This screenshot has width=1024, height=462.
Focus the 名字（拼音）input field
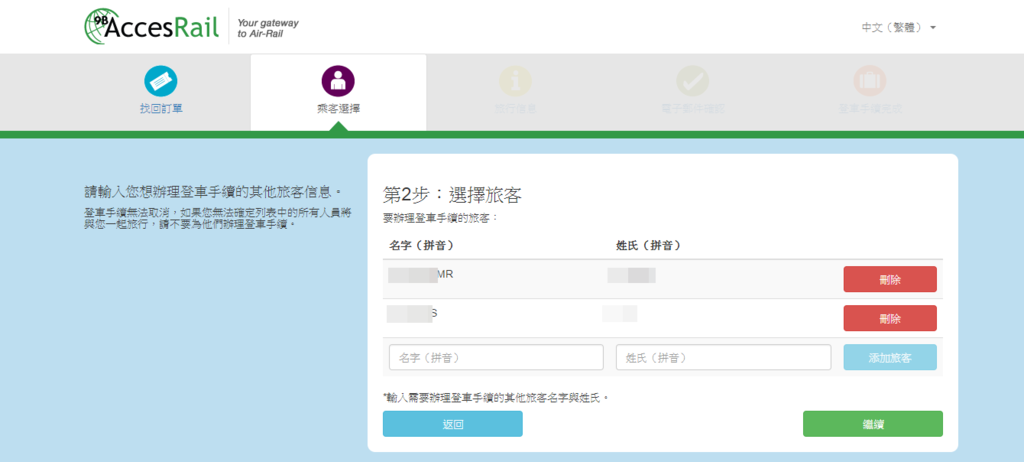point(496,357)
